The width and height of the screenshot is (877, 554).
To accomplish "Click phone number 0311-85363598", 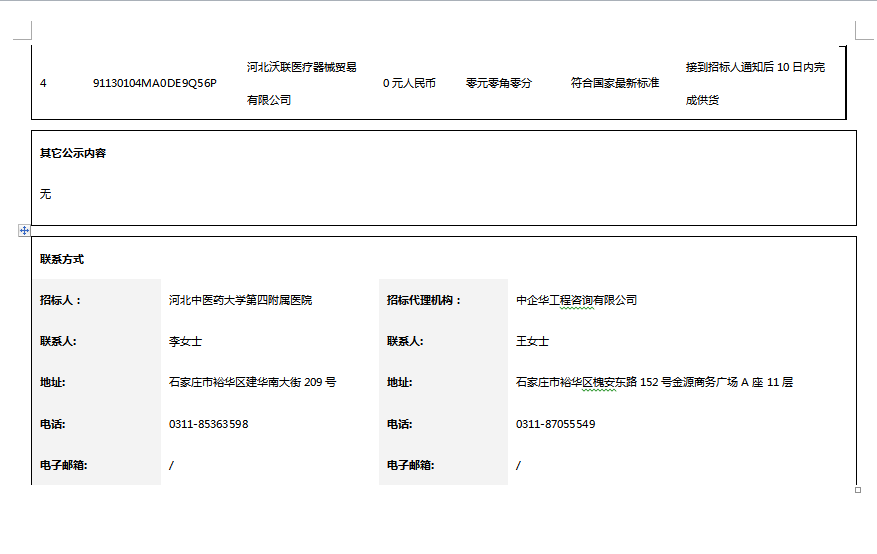I will pos(208,424).
